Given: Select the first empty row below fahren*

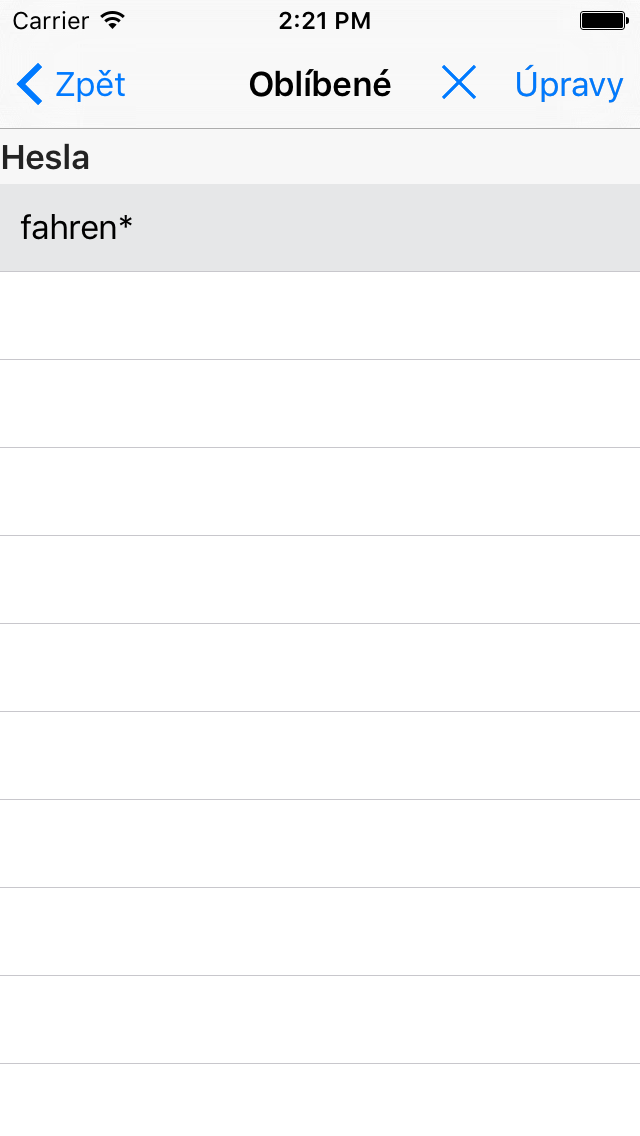Looking at the screenshot, I should [x=320, y=316].
